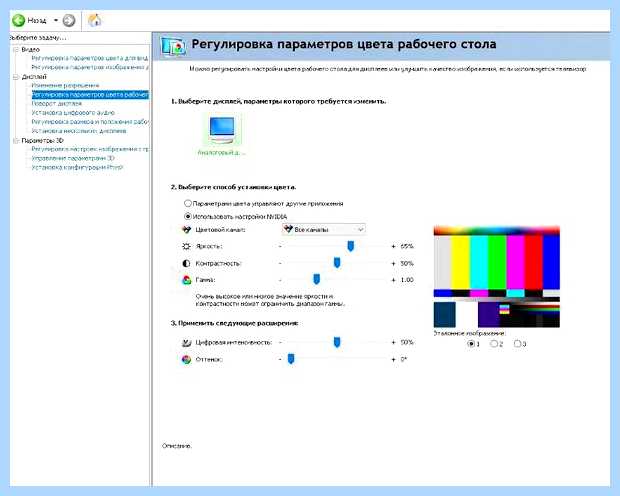Click the contrast plus sign

393,263
